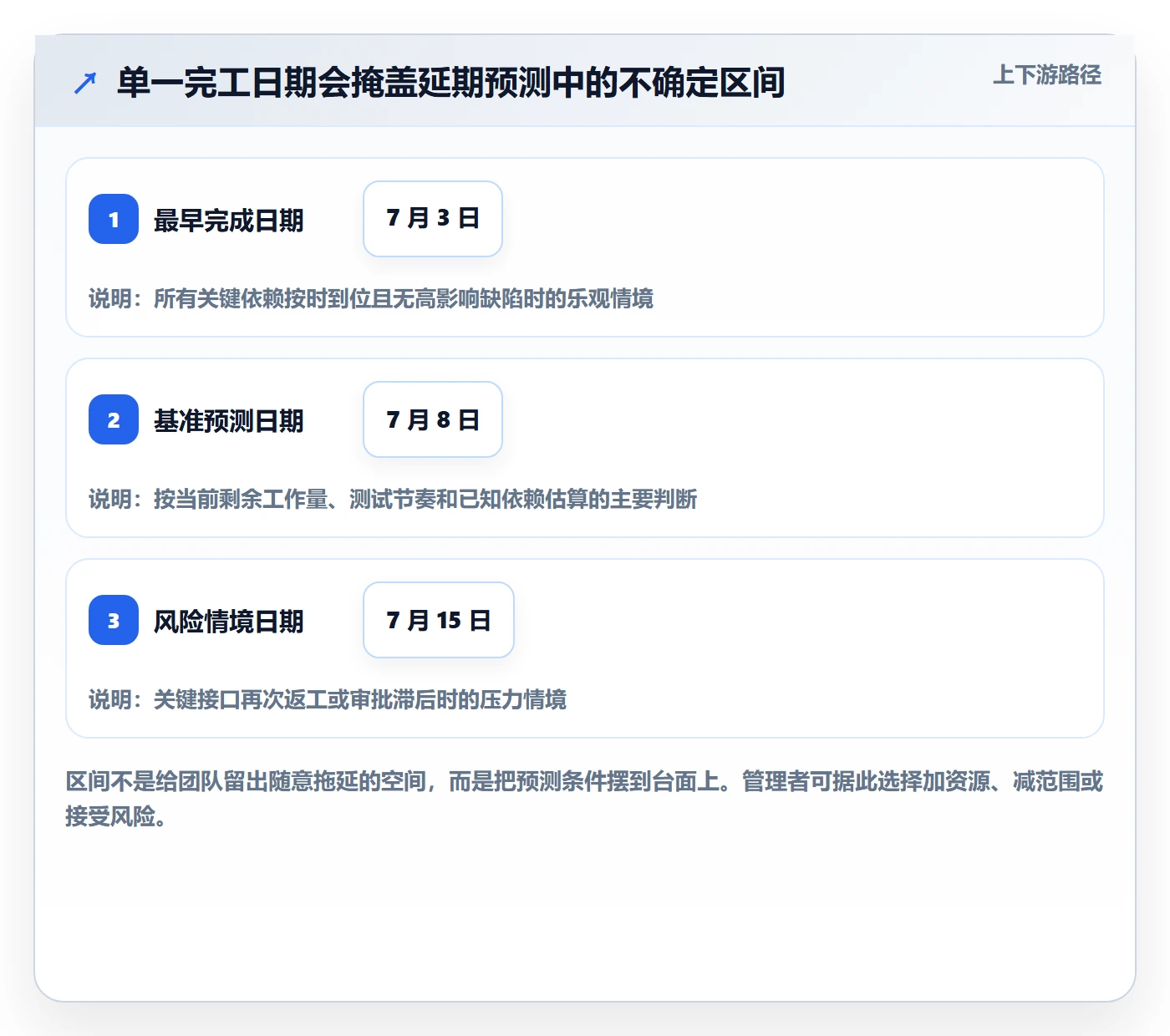Select the 7 月 3 日 date chip
Image resolution: width=1170 pixels, height=1036 pixels.
pyautogui.click(x=433, y=219)
